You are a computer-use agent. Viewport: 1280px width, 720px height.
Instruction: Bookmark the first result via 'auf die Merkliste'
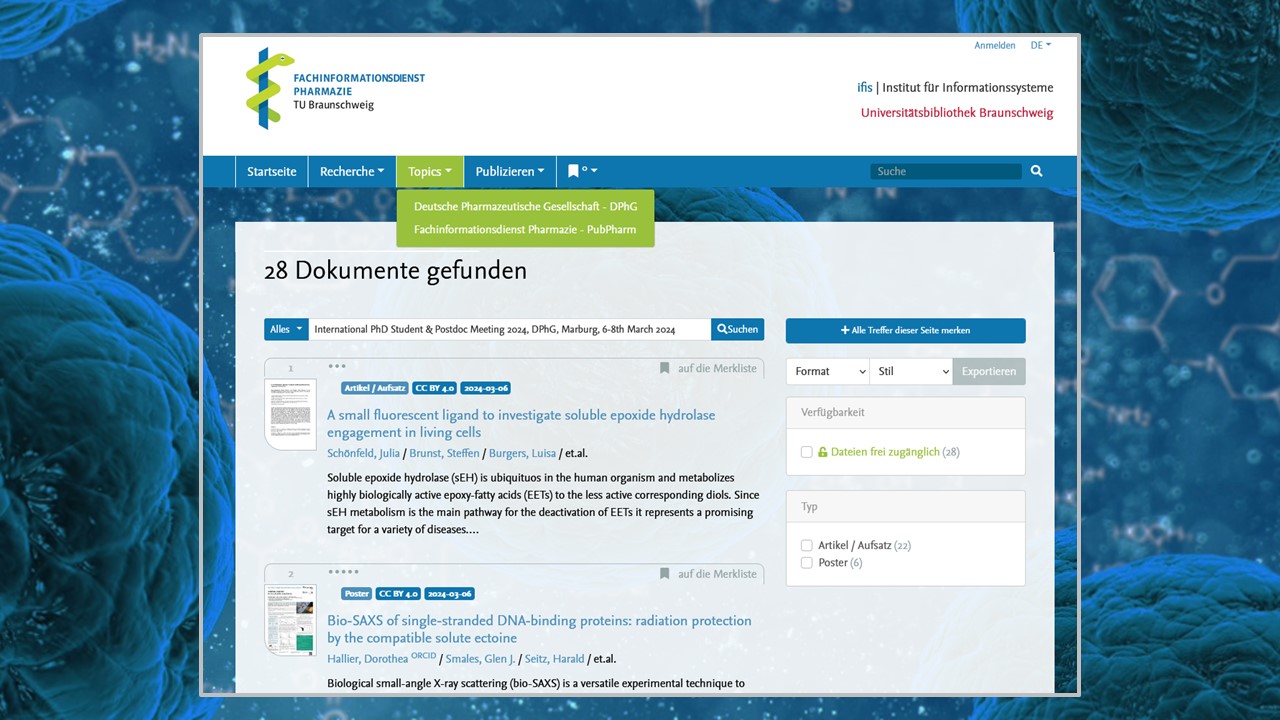tap(707, 368)
